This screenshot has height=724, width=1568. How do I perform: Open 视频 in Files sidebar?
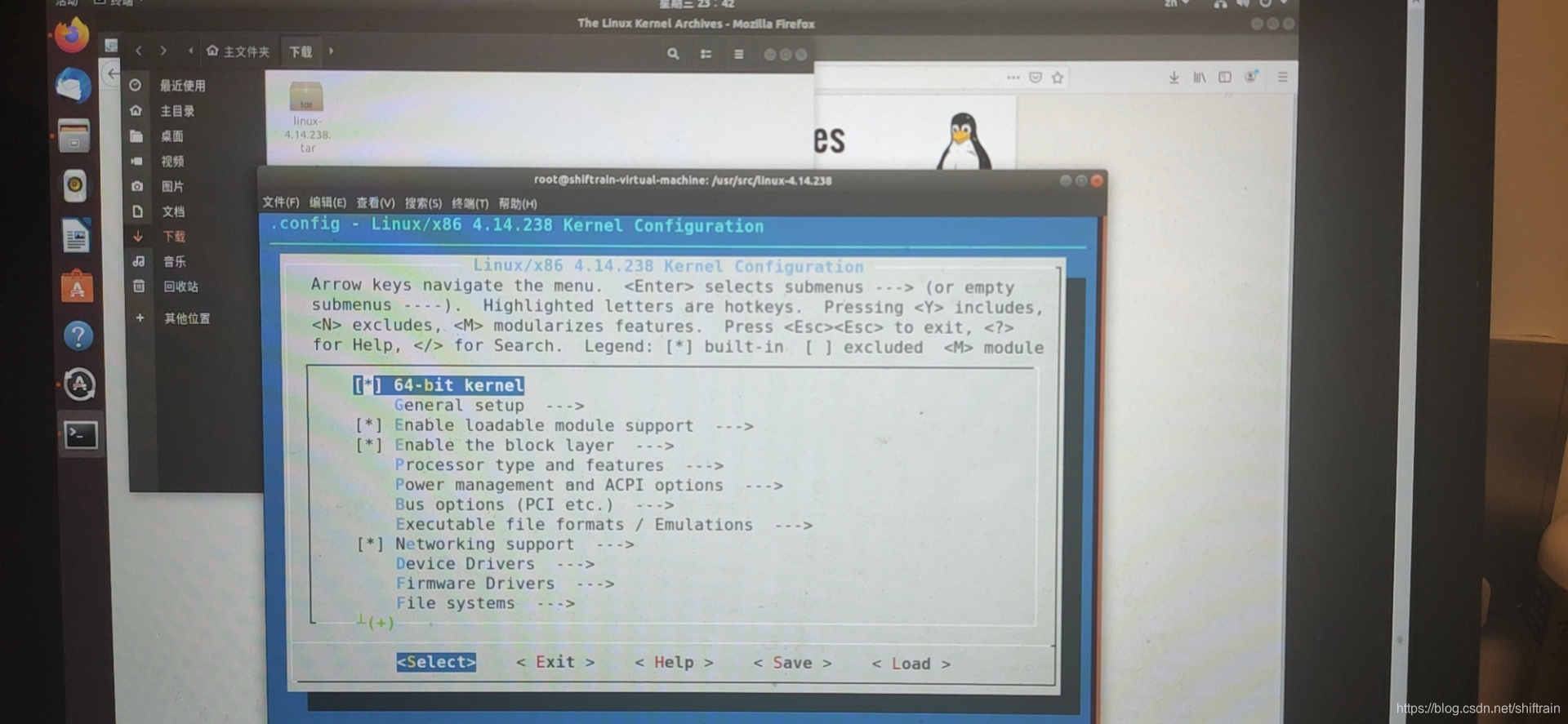pos(172,162)
